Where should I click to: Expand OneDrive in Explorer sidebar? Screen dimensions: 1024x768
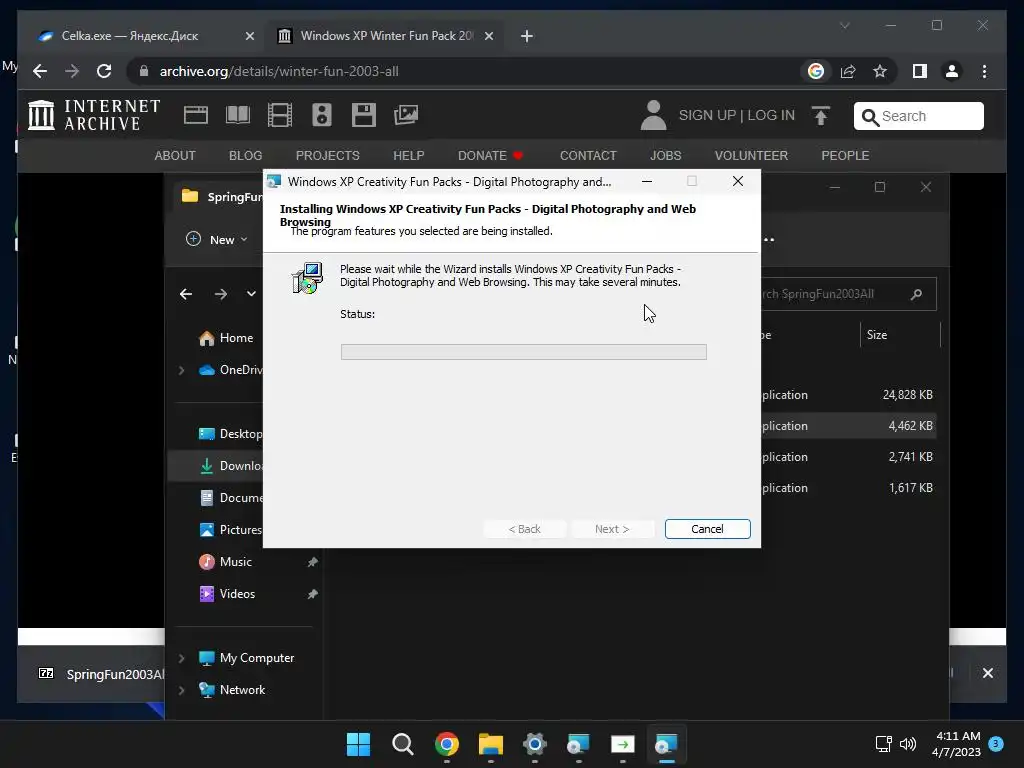(x=182, y=370)
